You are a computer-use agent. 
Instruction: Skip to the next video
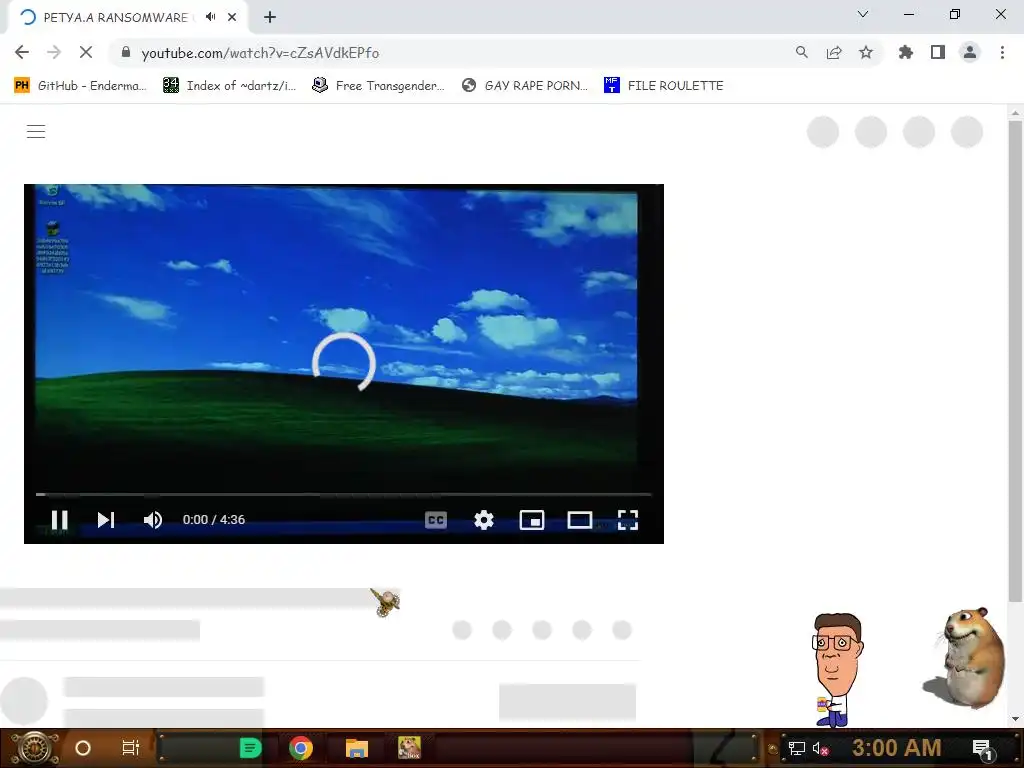pos(106,520)
